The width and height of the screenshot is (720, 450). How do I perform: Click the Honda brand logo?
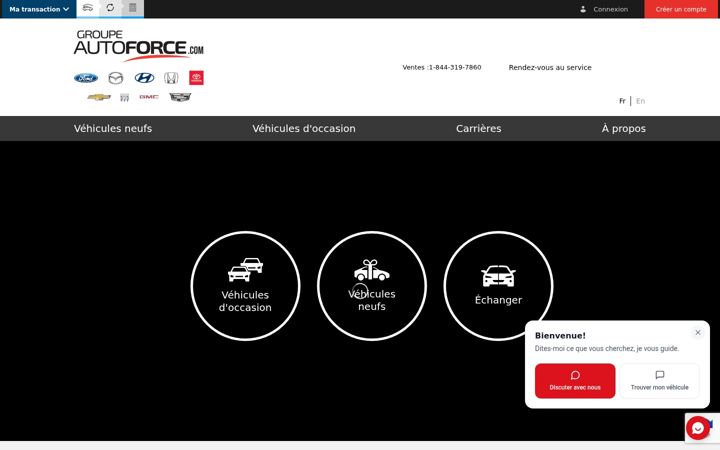171,78
